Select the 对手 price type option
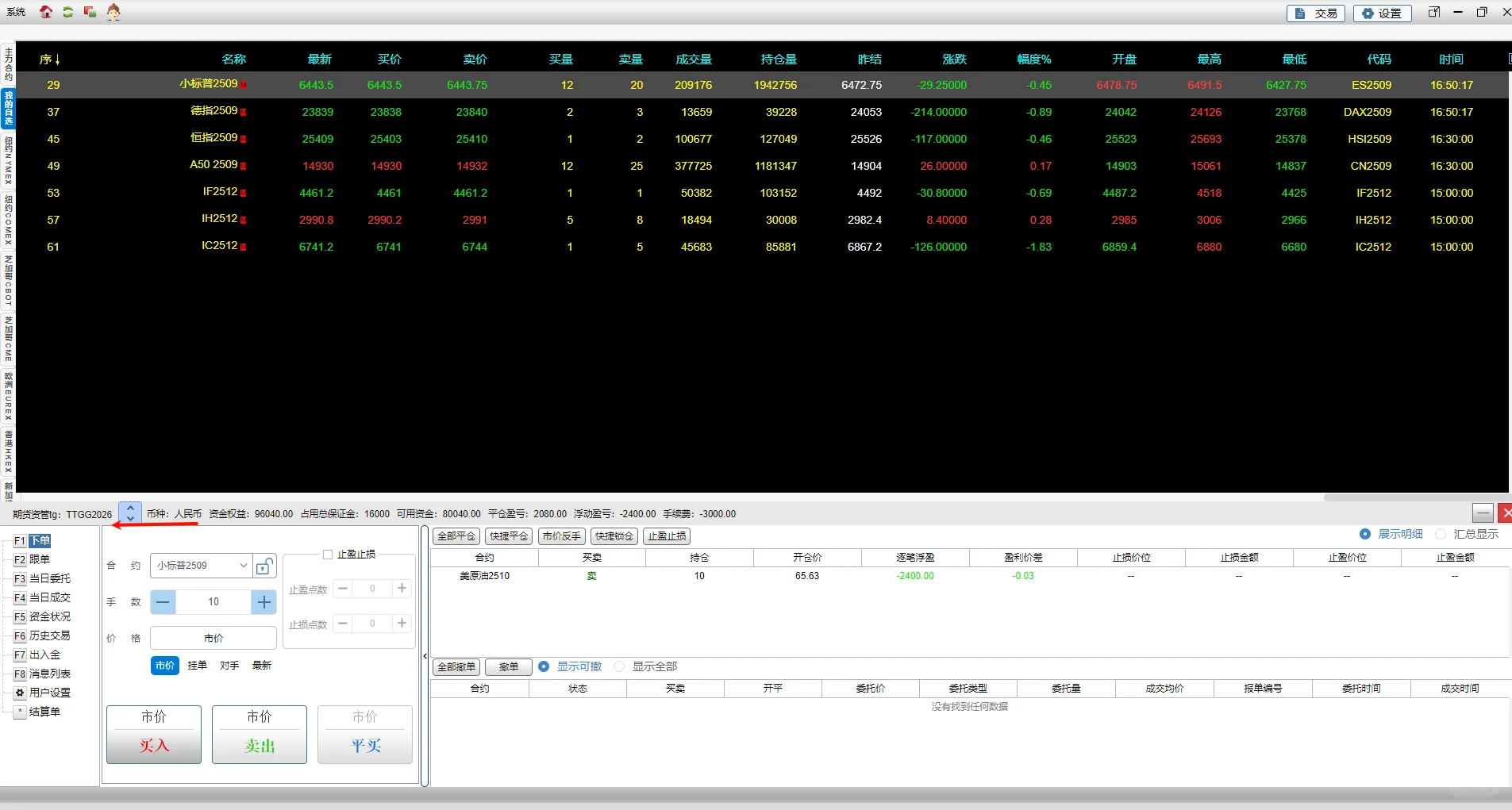The height and width of the screenshot is (810, 1512). tap(230, 666)
